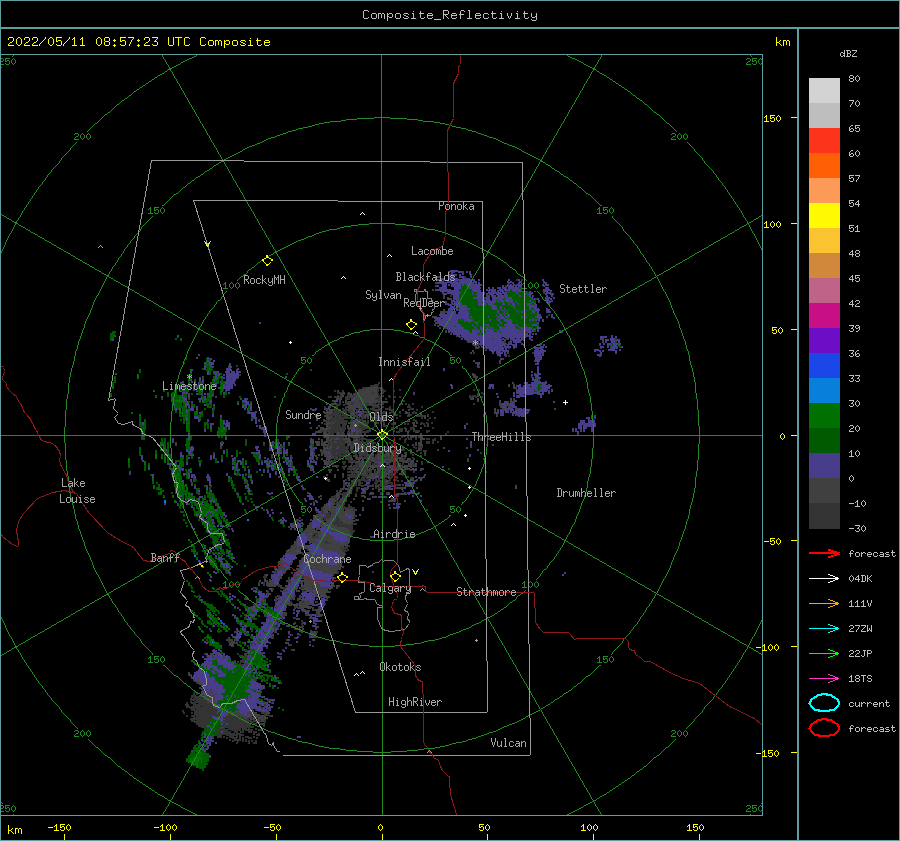Click the 04DK legend label
This screenshot has width=900, height=841.
click(860, 578)
